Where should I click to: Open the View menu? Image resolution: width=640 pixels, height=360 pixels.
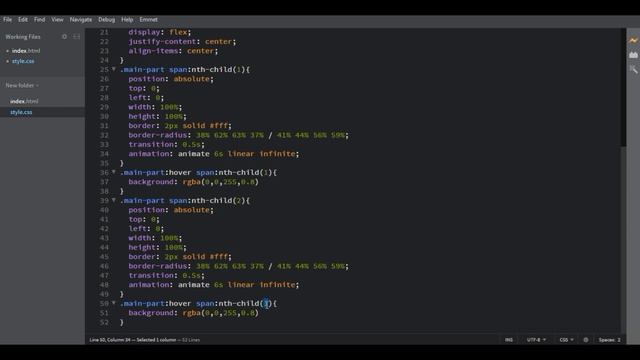[57, 20]
